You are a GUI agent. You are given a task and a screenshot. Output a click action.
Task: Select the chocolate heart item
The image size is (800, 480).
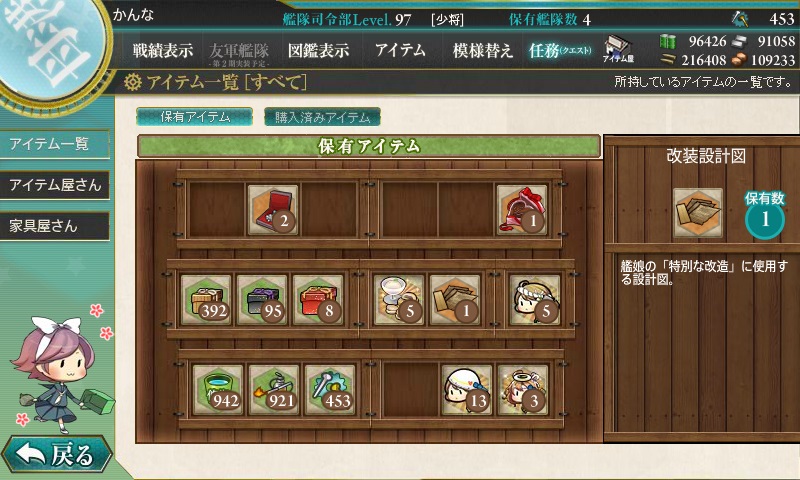[521, 210]
